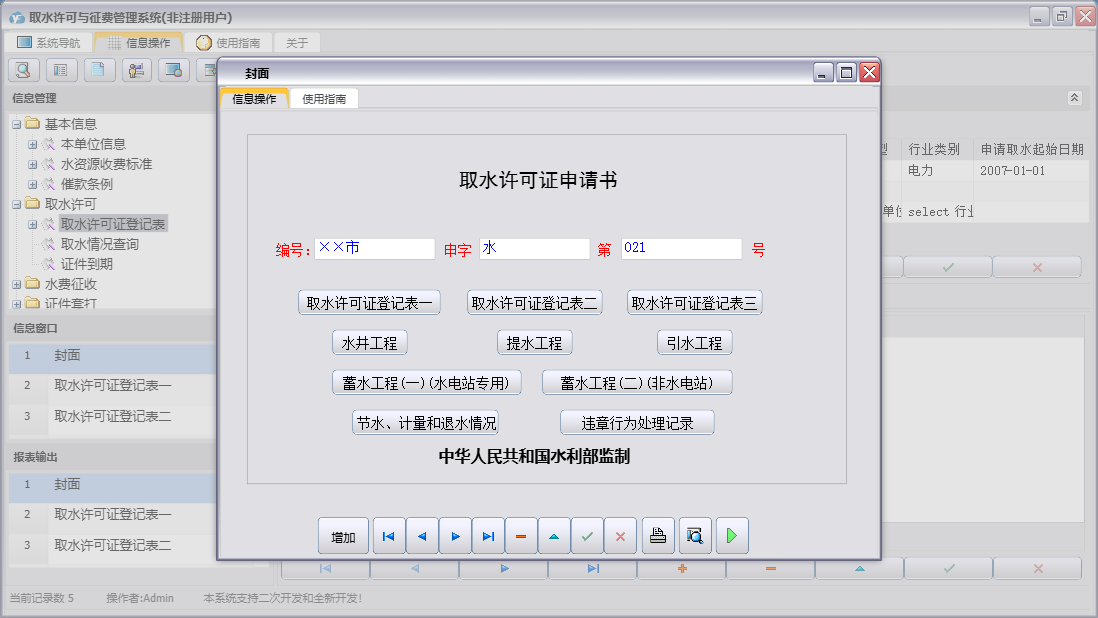Collapse the right panel with the chevron
Screen dimensions: 1098x618
pyautogui.click(x=1075, y=98)
